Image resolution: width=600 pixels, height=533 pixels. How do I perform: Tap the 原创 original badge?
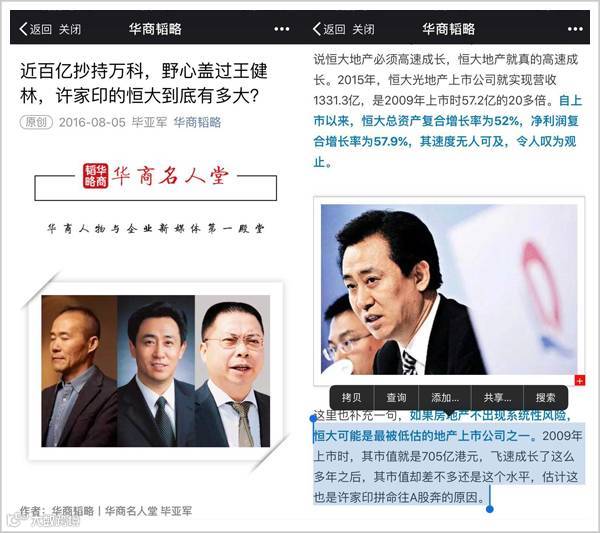pos(36,122)
